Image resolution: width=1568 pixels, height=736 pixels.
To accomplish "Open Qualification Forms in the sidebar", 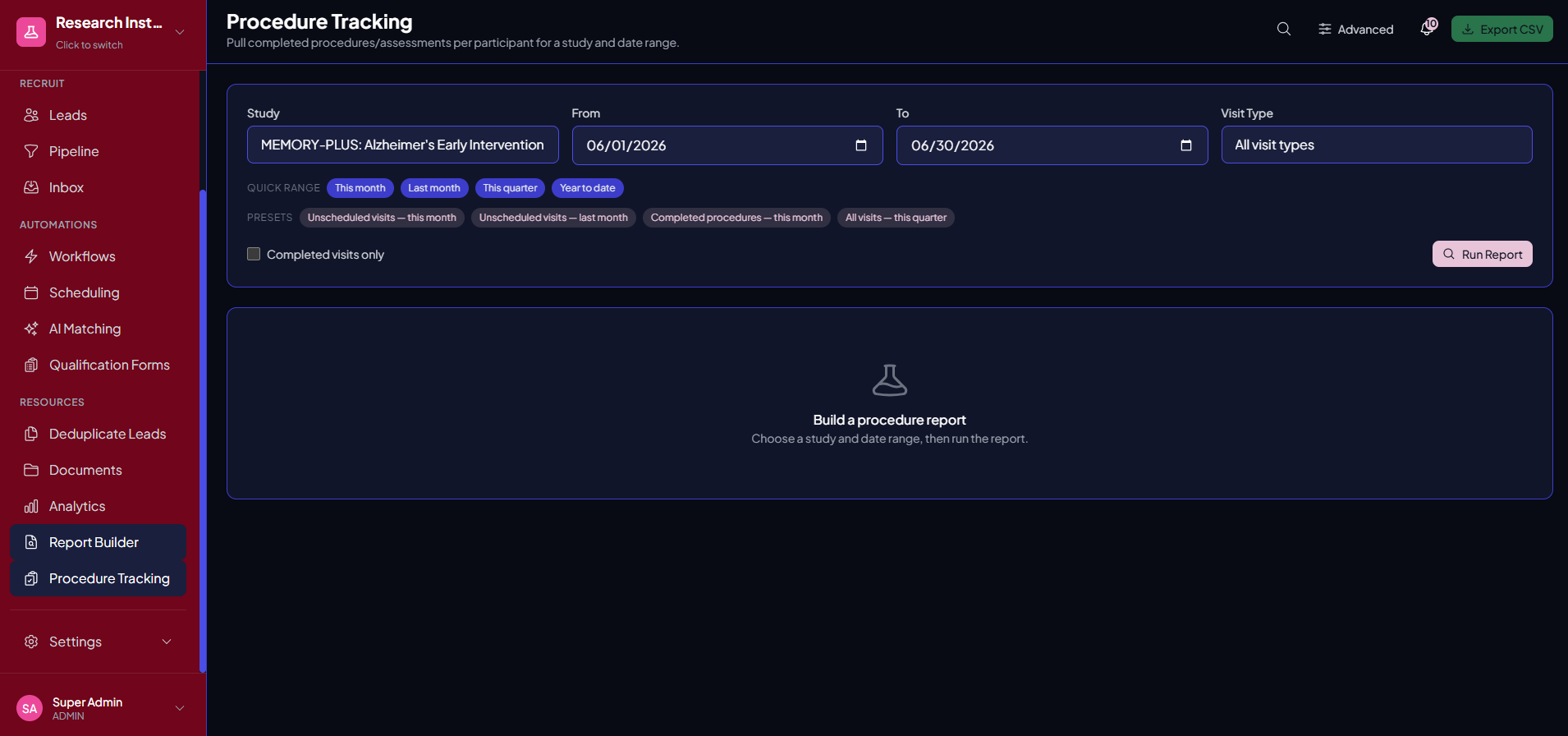I will [98, 365].
